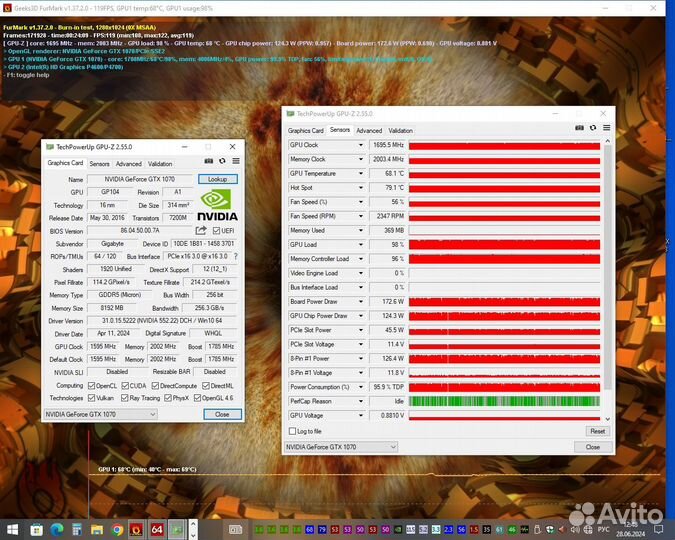Viewport: 675px width, 540px height.
Task: Take screenshot with camera icon in Sensors window
Action: tap(579, 128)
